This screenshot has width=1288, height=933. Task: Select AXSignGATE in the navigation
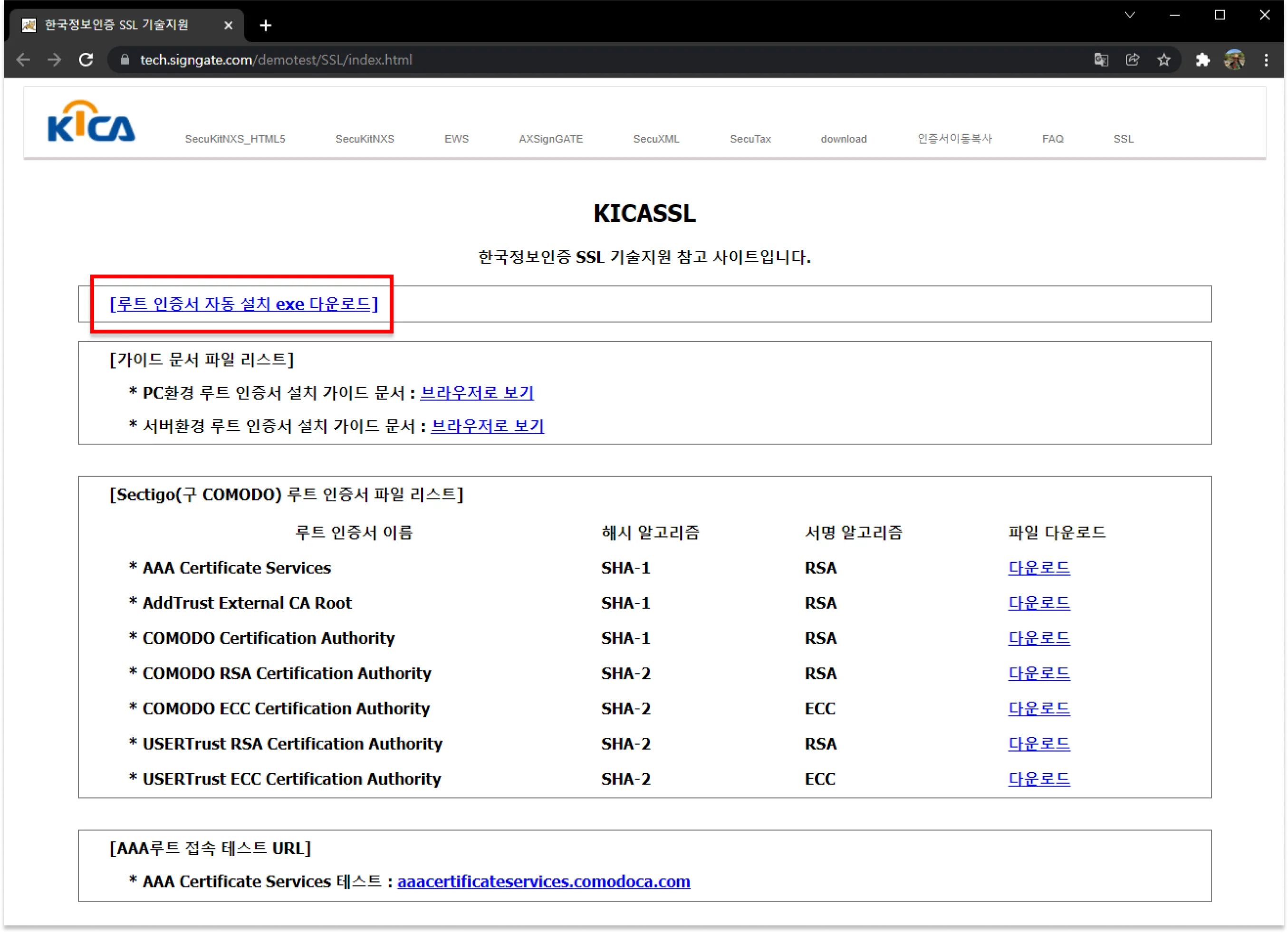click(550, 139)
